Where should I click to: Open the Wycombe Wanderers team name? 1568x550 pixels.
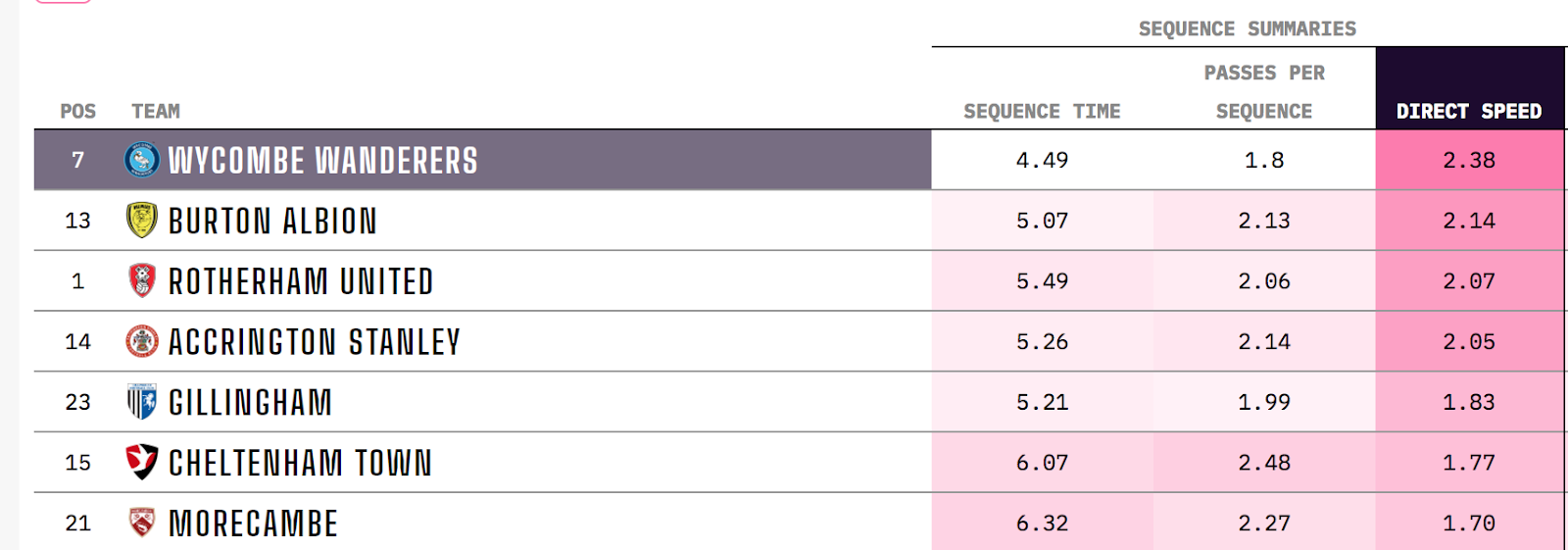[x=323, y=161]
